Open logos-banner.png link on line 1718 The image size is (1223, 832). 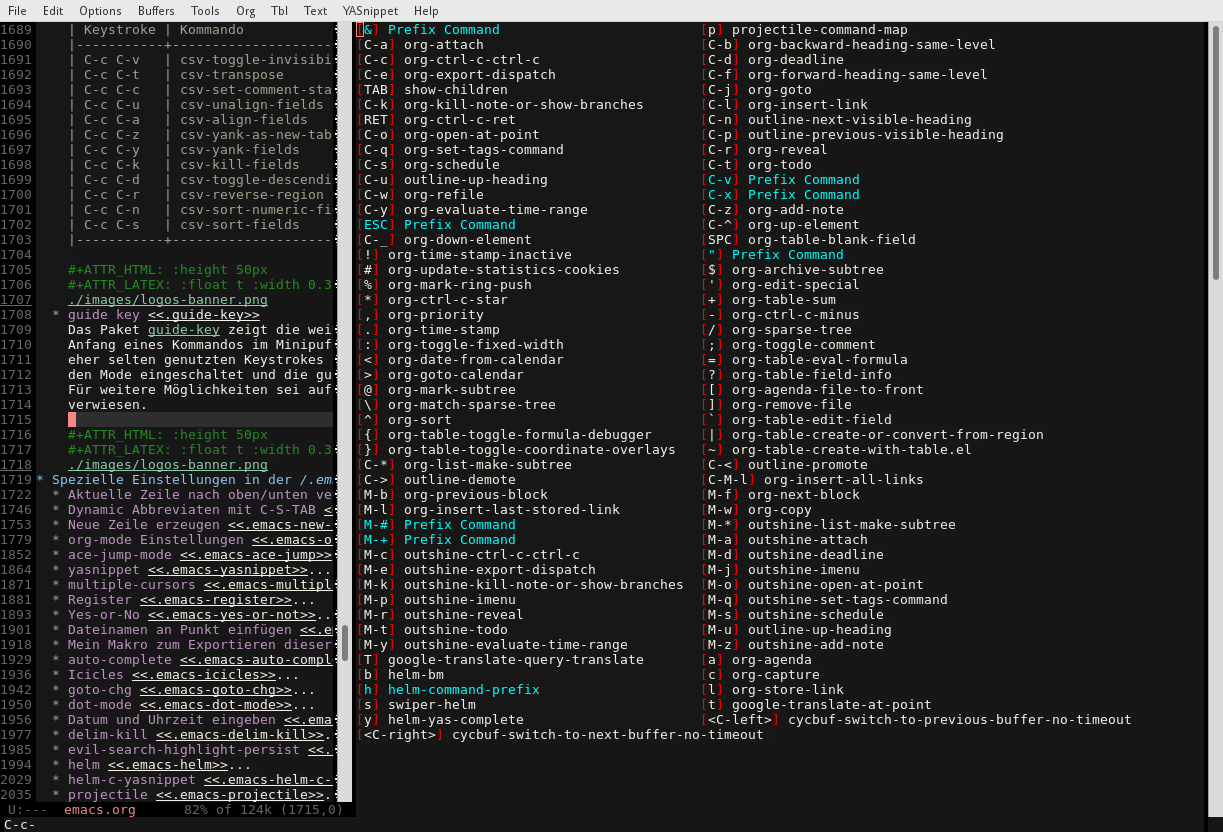[x=168, y=464]
